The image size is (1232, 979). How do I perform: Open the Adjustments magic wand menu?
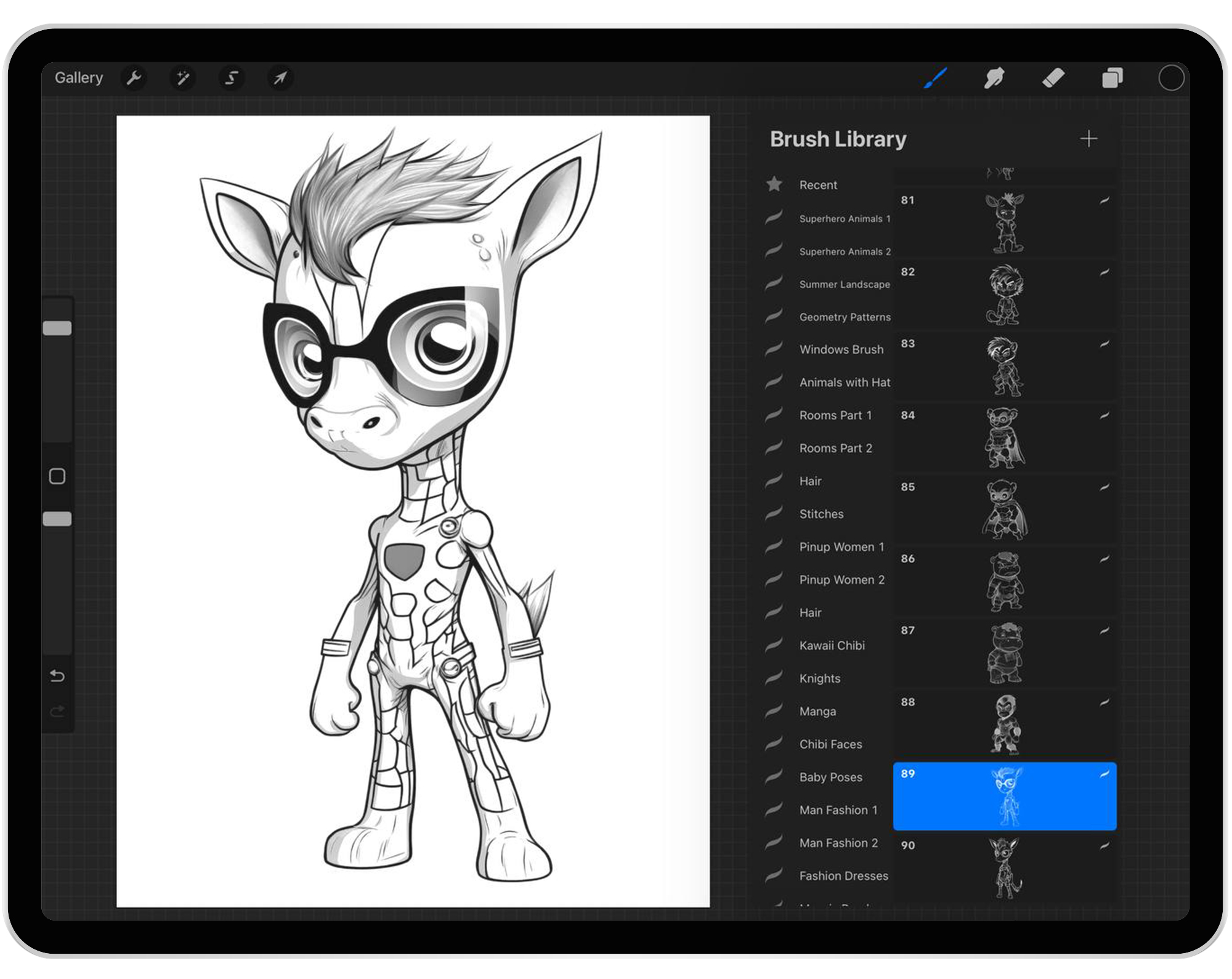click(182, 78)
